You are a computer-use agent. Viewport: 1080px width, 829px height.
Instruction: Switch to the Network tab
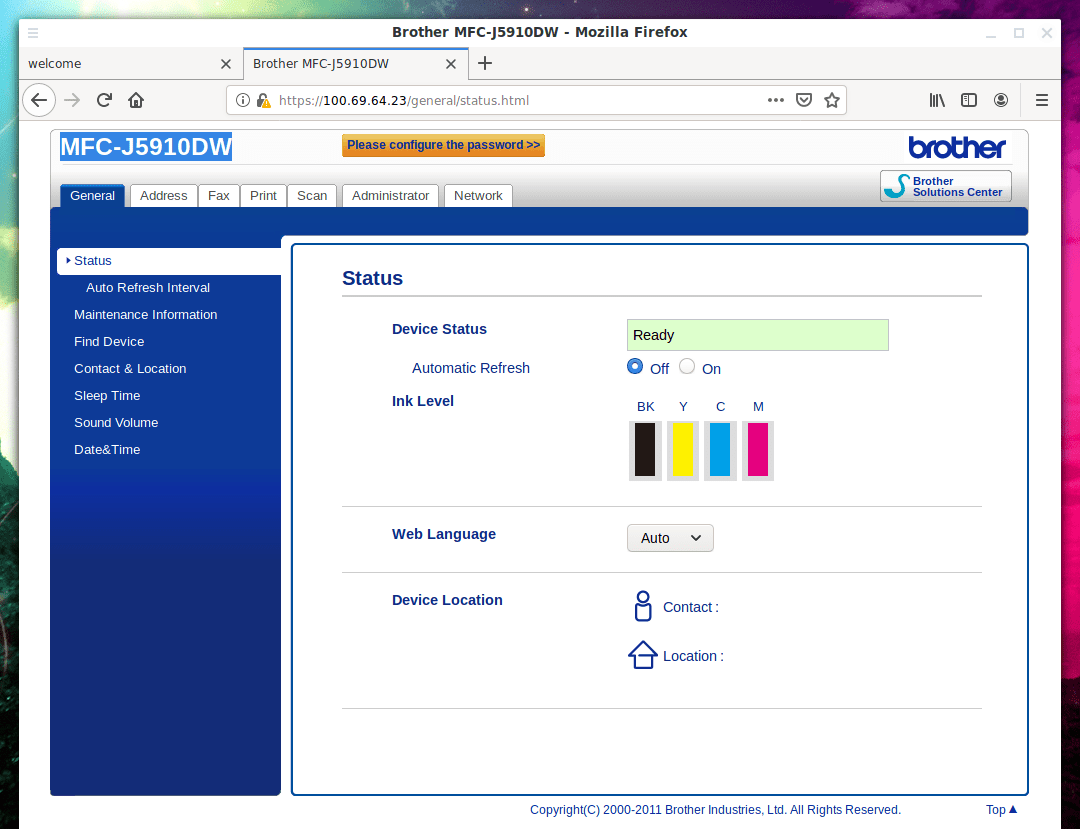pos(478,196)
